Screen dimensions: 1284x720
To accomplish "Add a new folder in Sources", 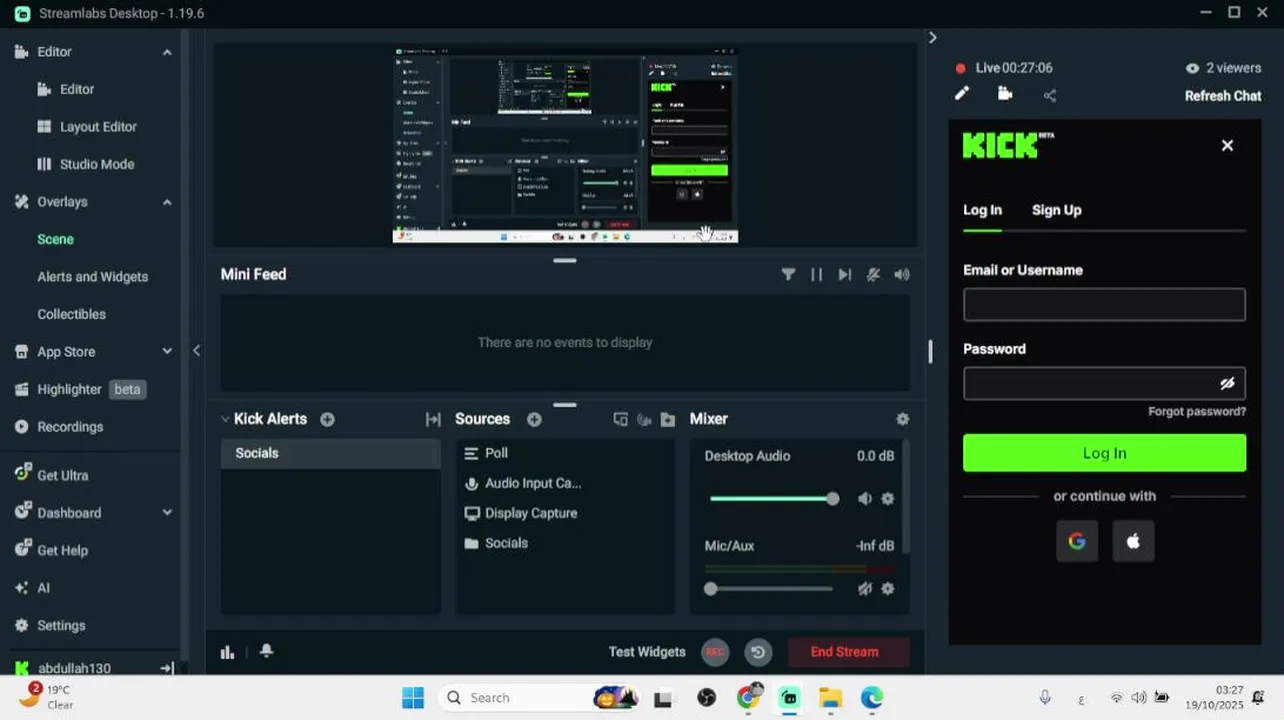I will [668, 419].
